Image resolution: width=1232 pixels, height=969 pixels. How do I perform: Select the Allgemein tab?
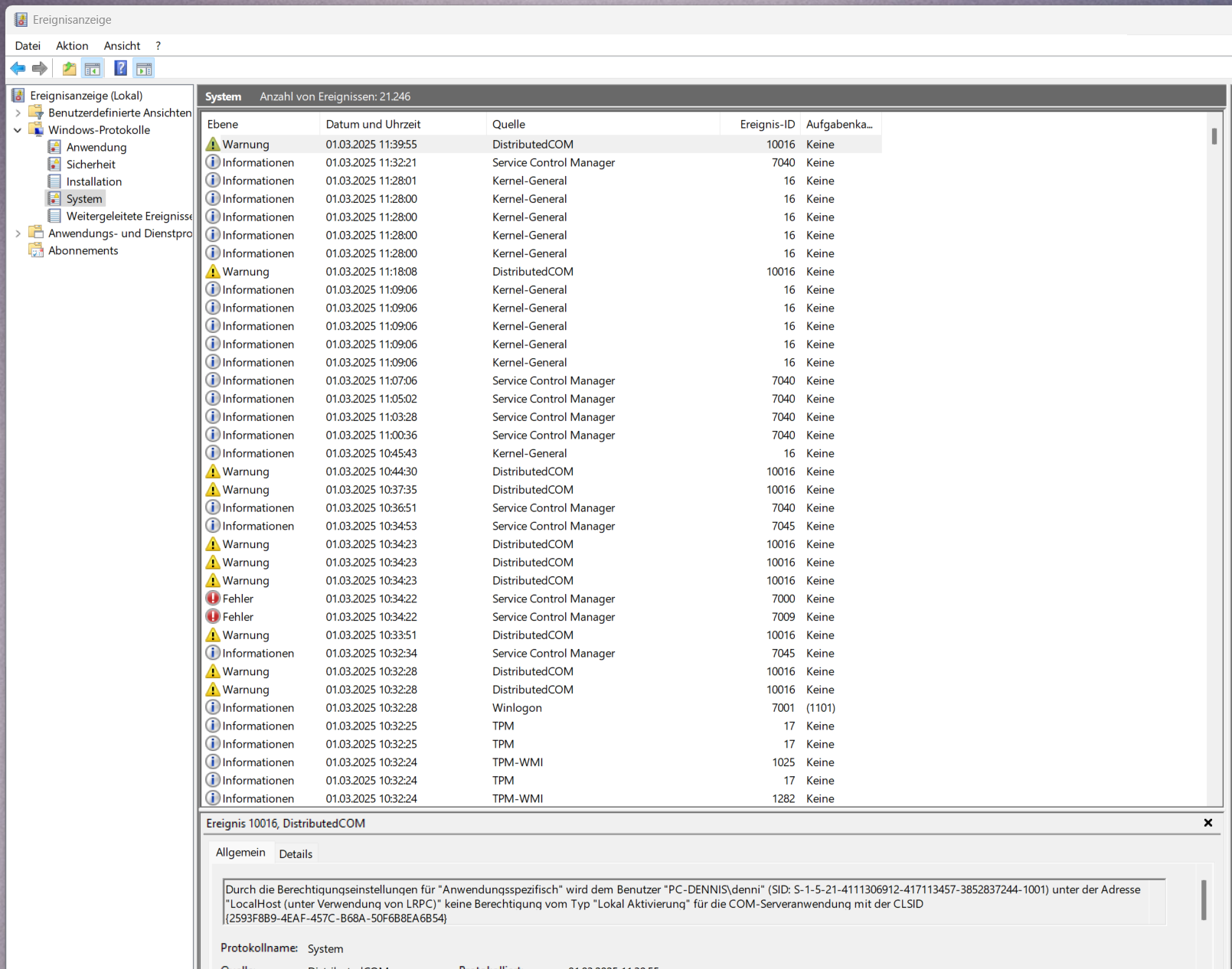[240, 853]
